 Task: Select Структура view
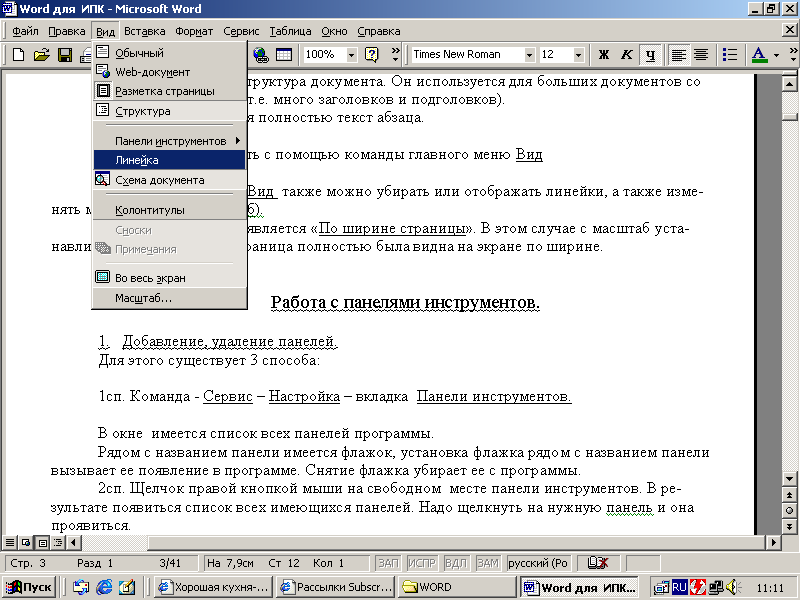pos(169,111)
